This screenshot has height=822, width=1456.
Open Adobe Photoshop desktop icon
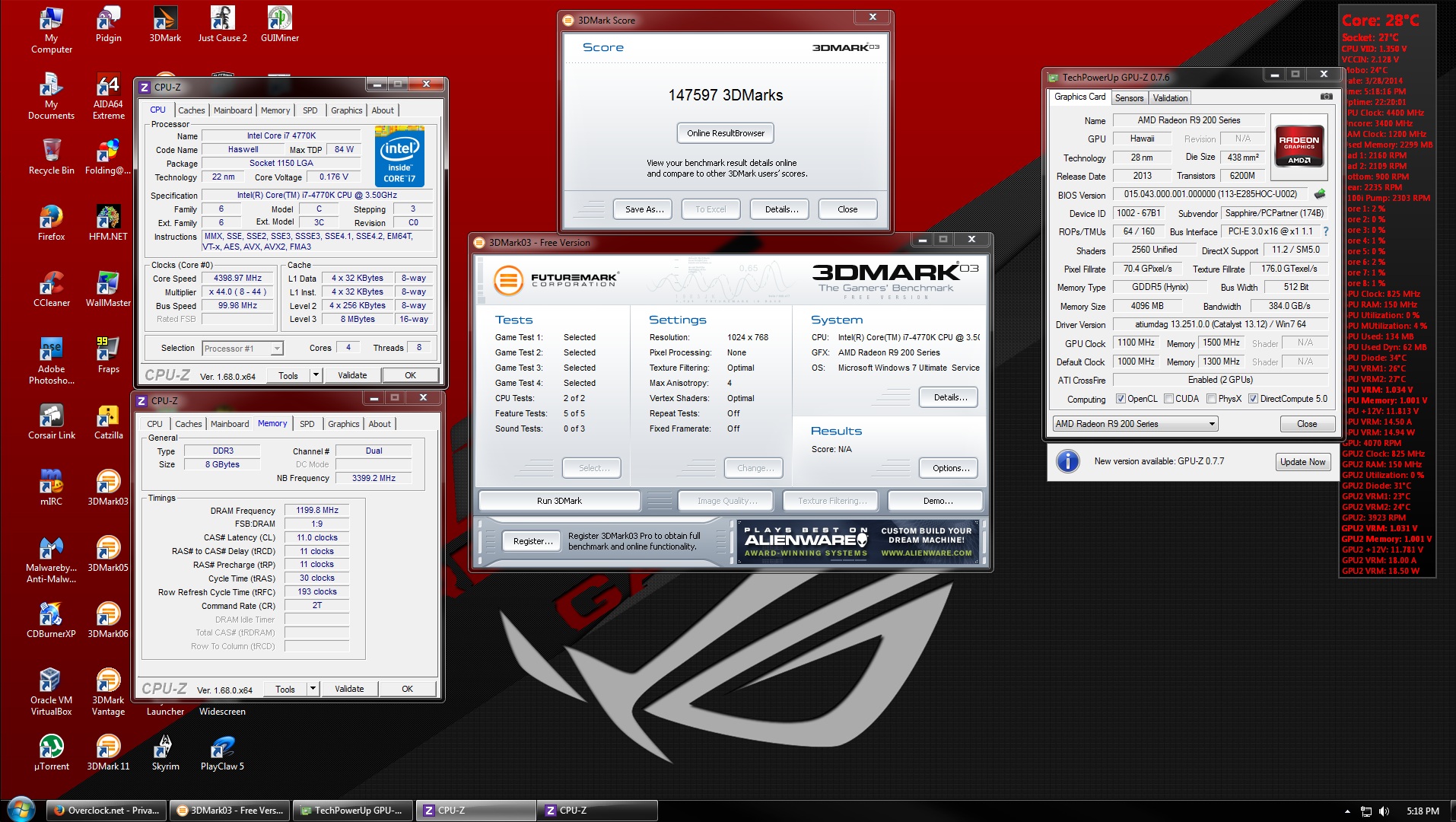pyautogui.click(x=51, y=361)
